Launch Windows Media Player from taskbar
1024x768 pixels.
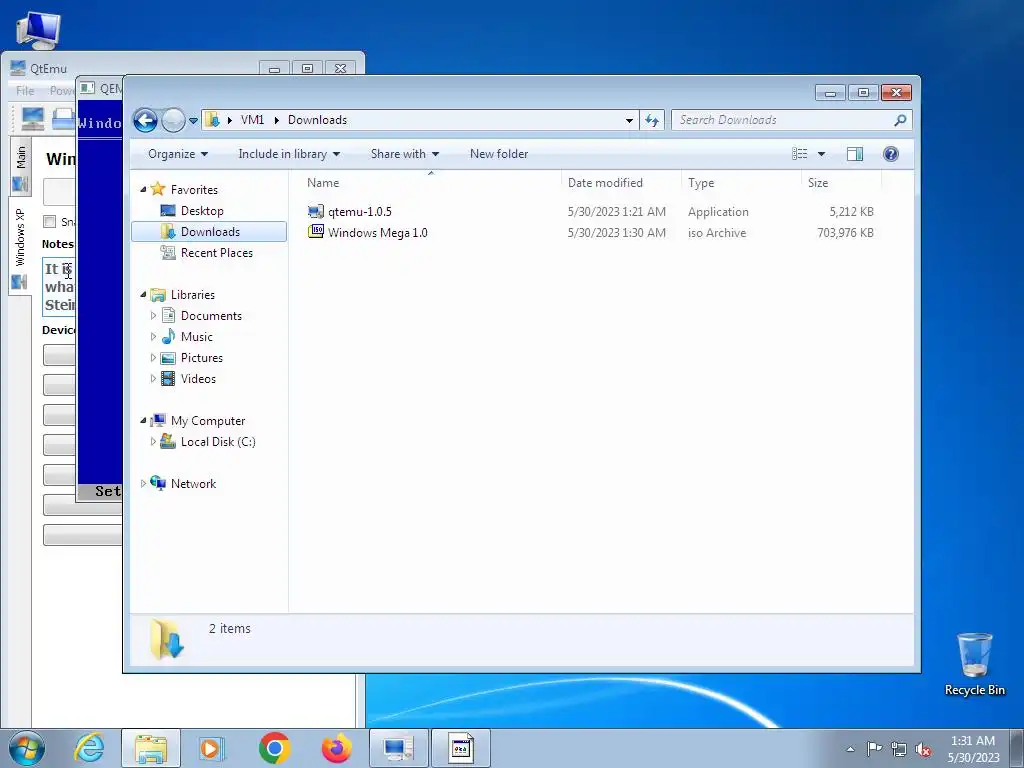(x=212, y=748)
